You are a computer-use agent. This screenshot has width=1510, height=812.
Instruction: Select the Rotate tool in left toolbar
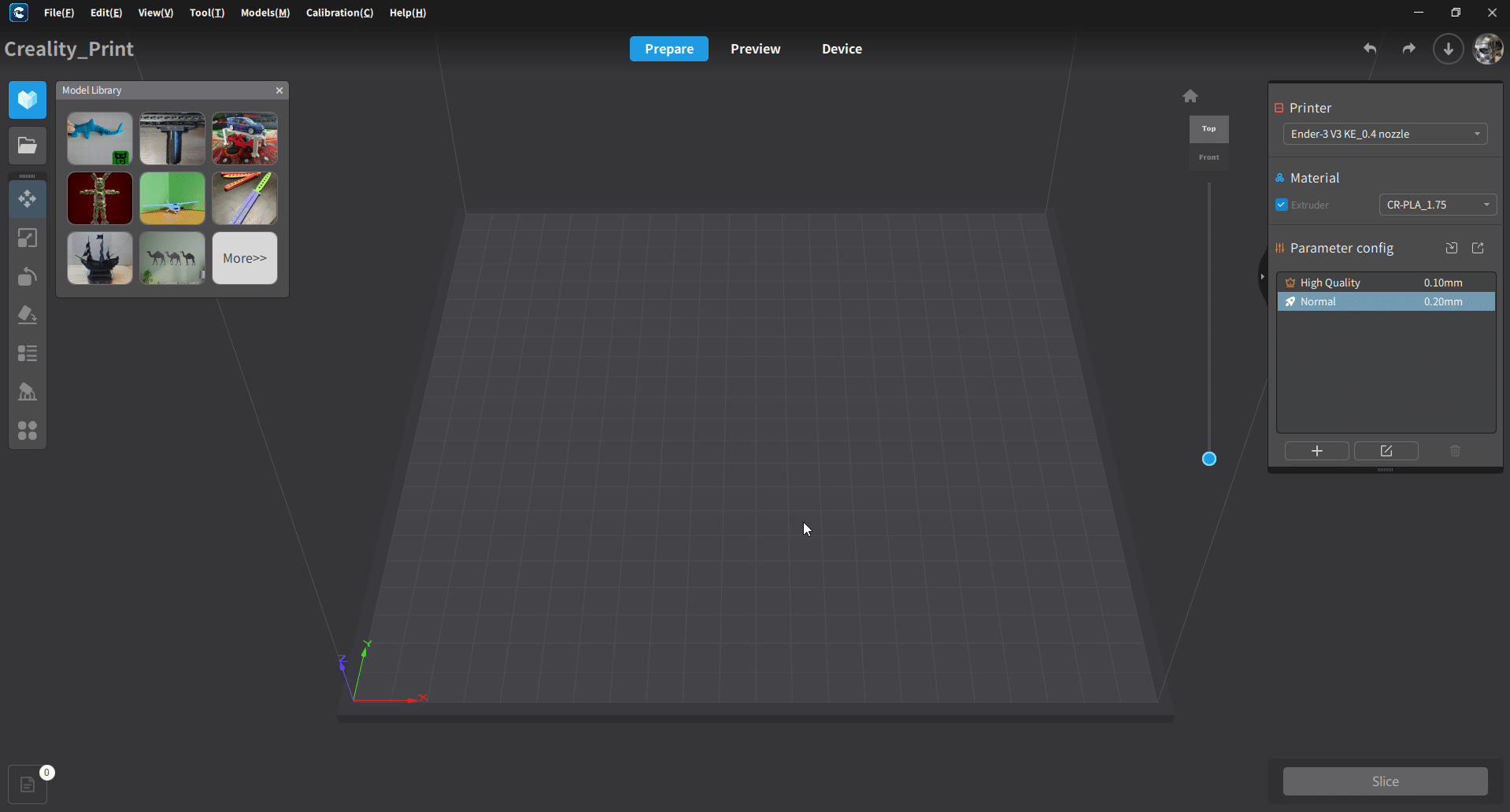tap(28, 276)
